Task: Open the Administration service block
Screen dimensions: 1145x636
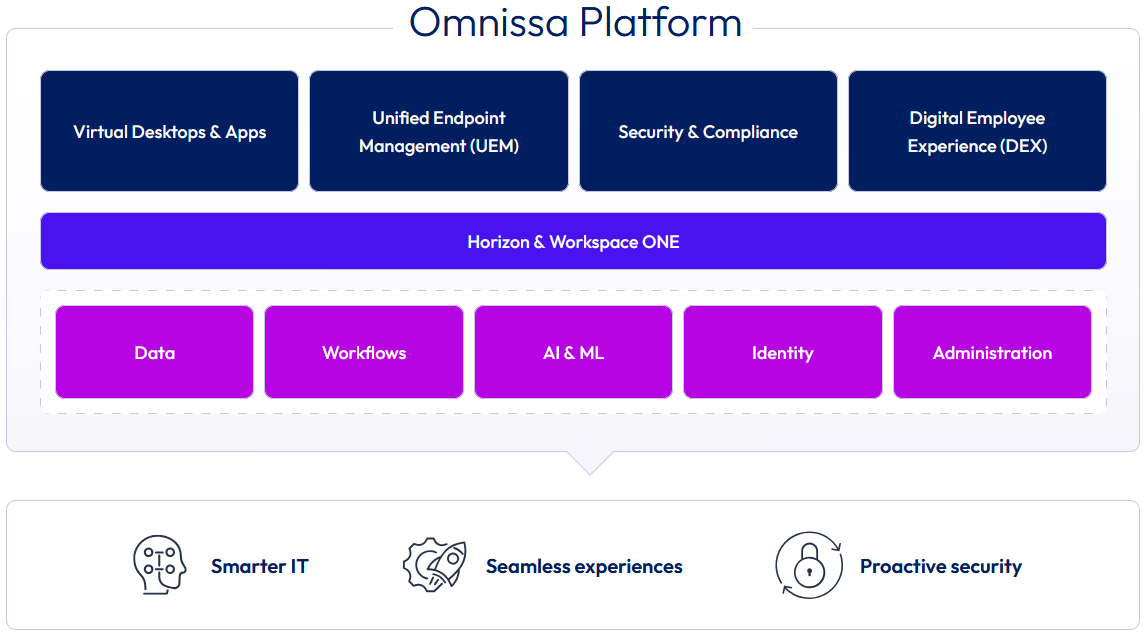Action: [x=992, y=352]
